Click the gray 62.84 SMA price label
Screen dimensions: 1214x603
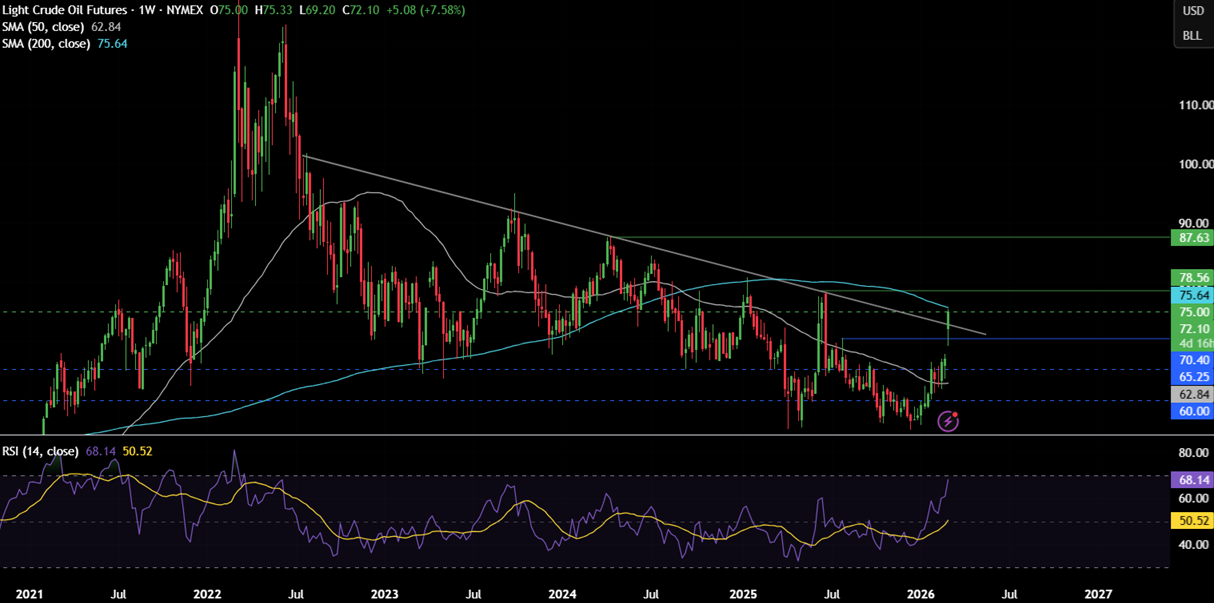click(x=1194, y=395)
